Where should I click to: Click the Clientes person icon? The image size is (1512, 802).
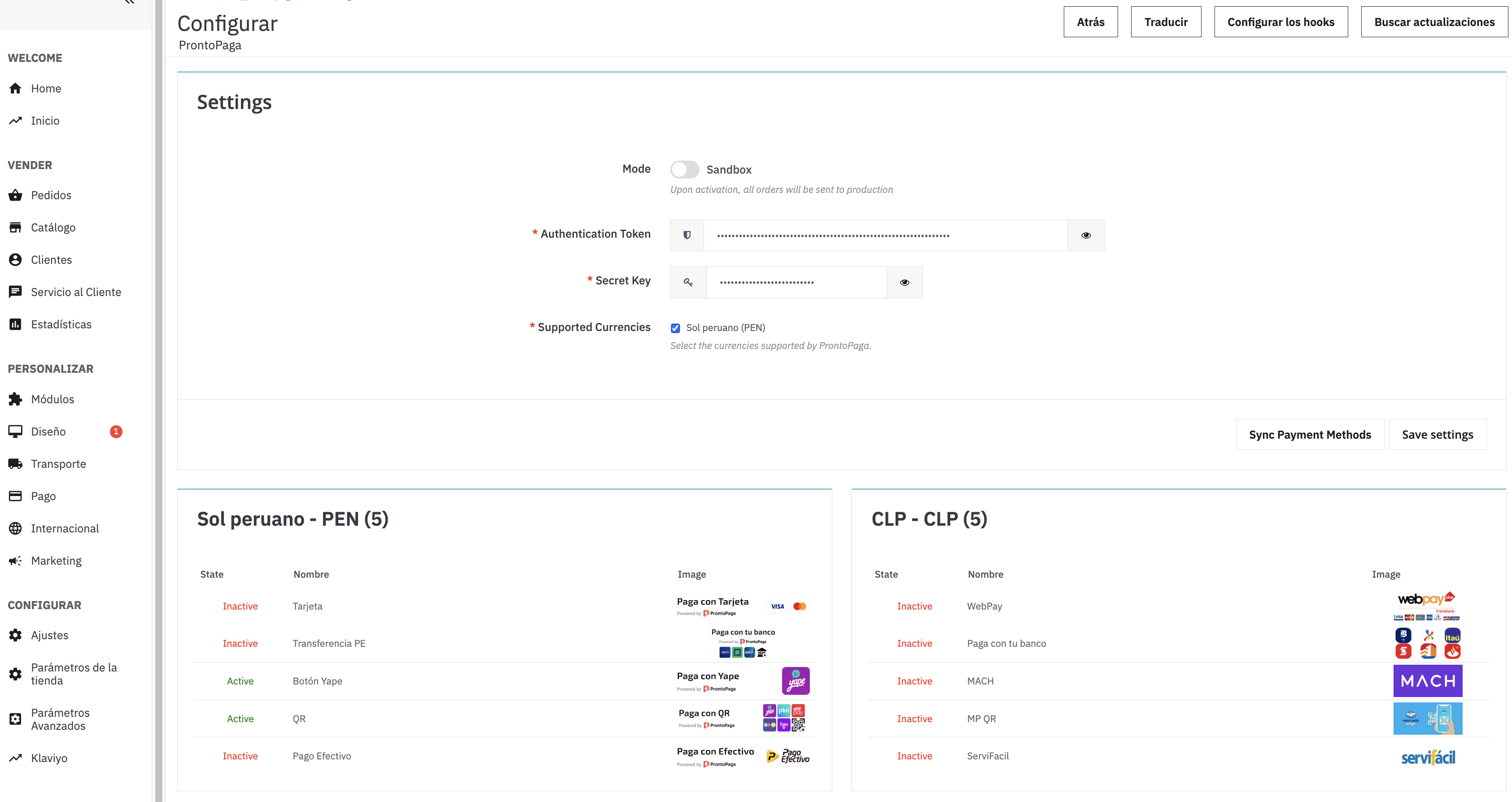(x=15, y=260)
